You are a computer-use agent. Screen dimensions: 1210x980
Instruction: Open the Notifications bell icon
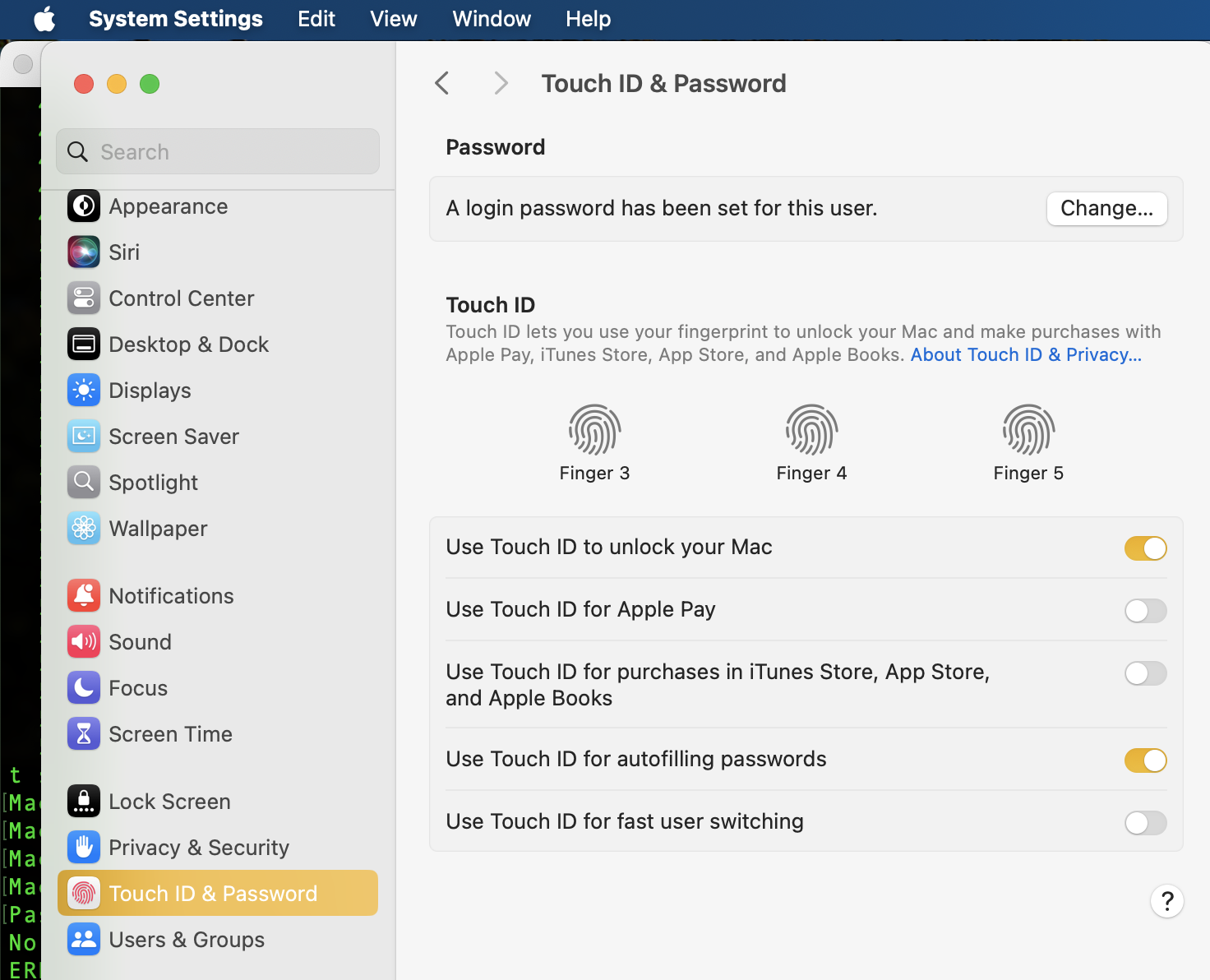[84, 596]
